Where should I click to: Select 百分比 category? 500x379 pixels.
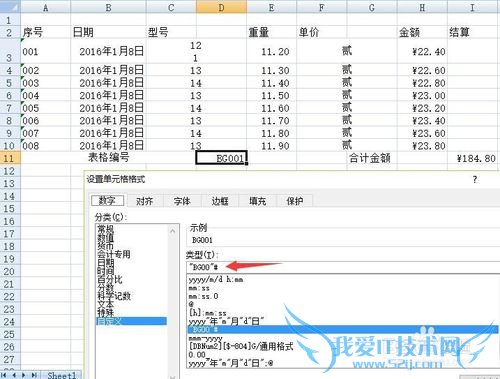tap(110, 279)
